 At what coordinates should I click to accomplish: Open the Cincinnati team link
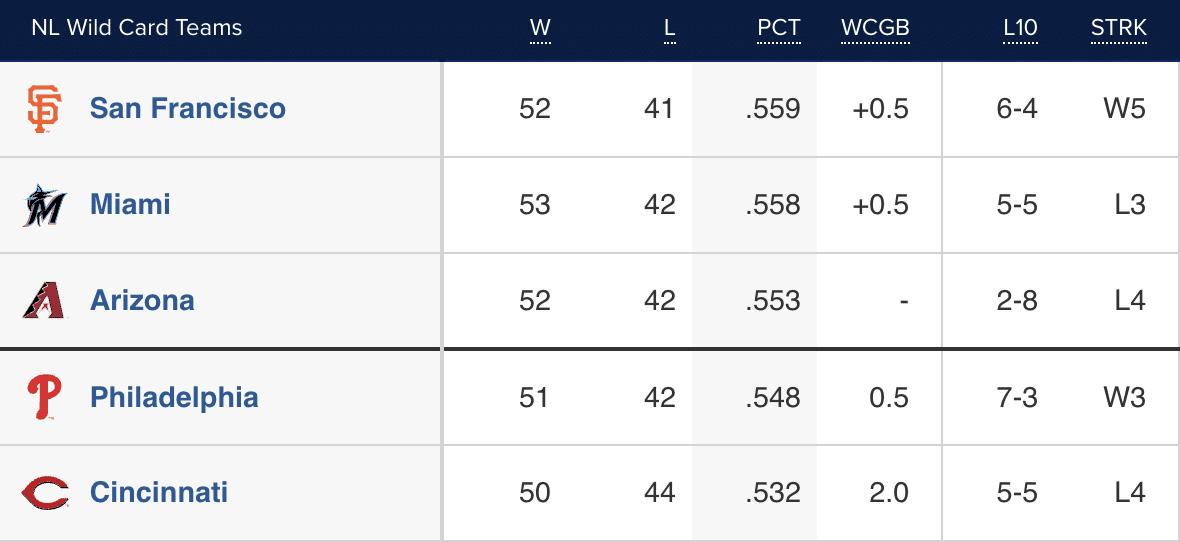(159, 492)
